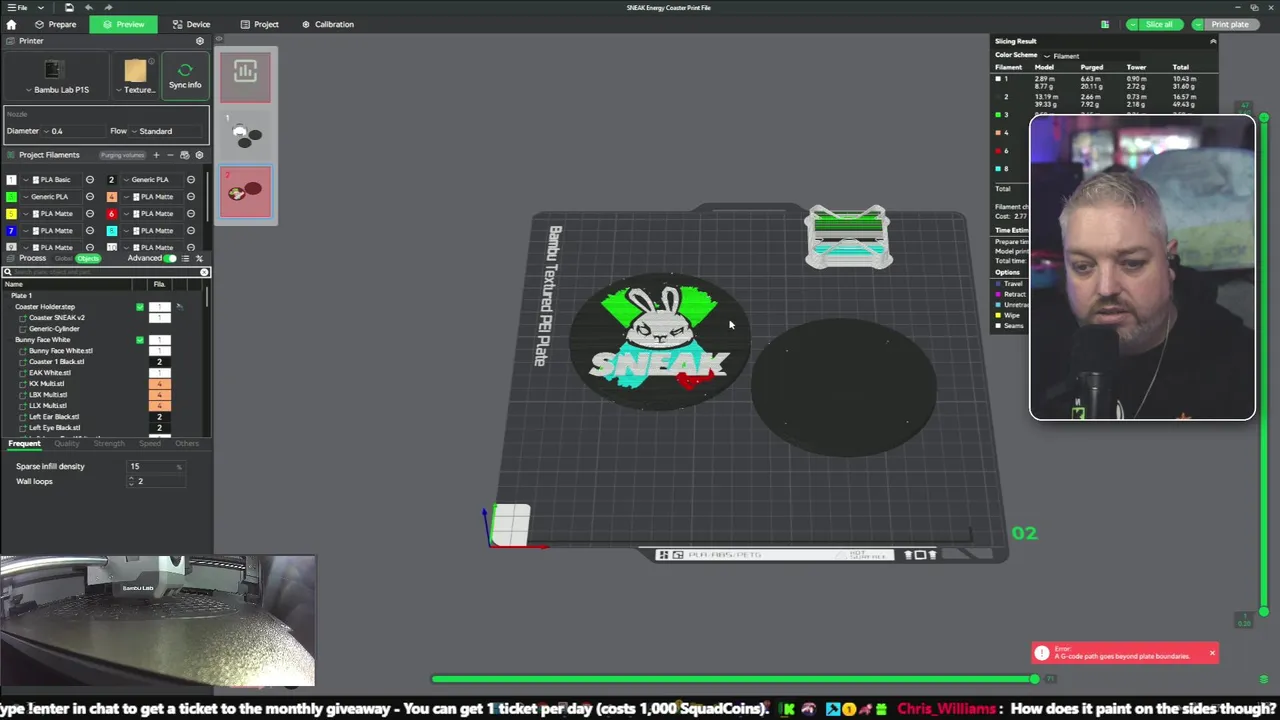Go to the Home screen icon
Viewport: 1280px width, 720px height.
click(11, 24)
